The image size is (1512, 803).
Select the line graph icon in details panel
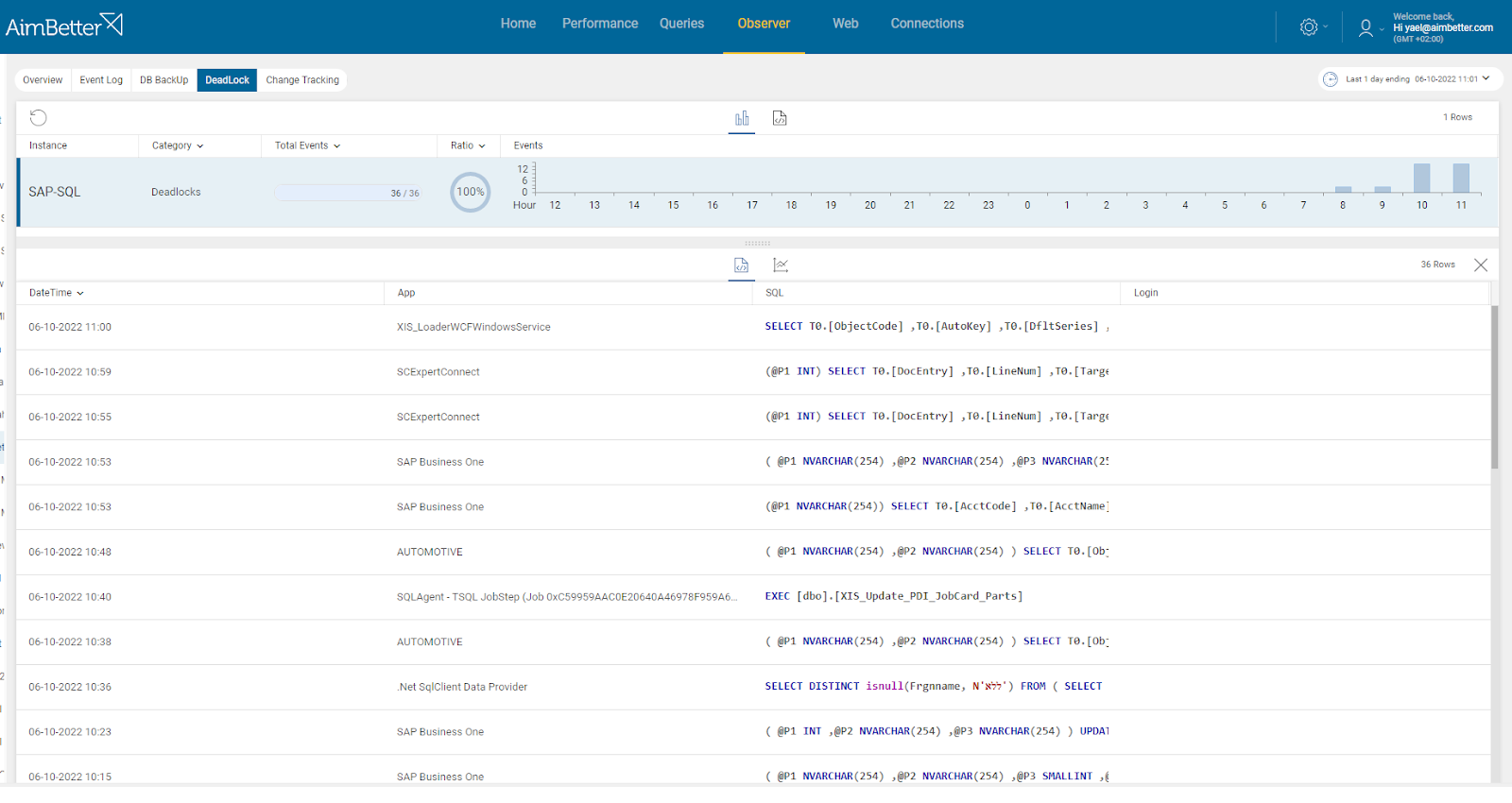coord(781,265)
